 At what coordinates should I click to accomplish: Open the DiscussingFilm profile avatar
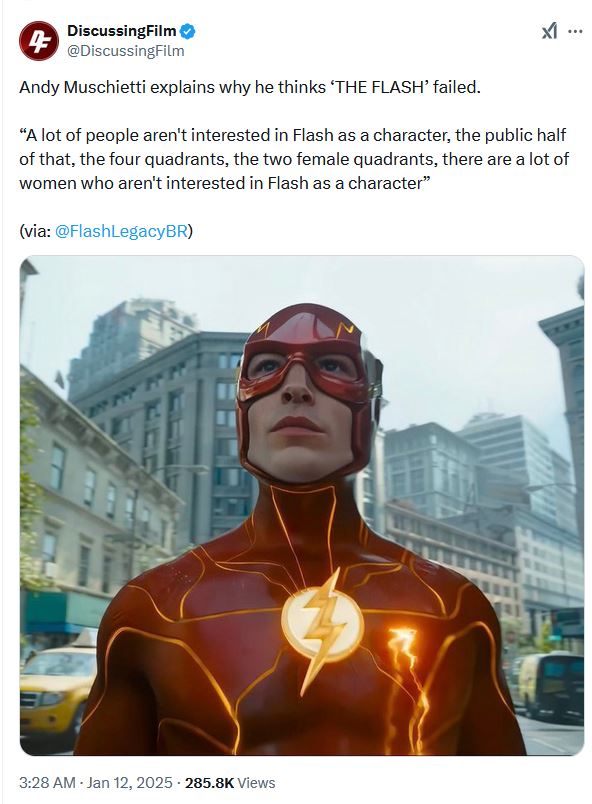[38, 41]
